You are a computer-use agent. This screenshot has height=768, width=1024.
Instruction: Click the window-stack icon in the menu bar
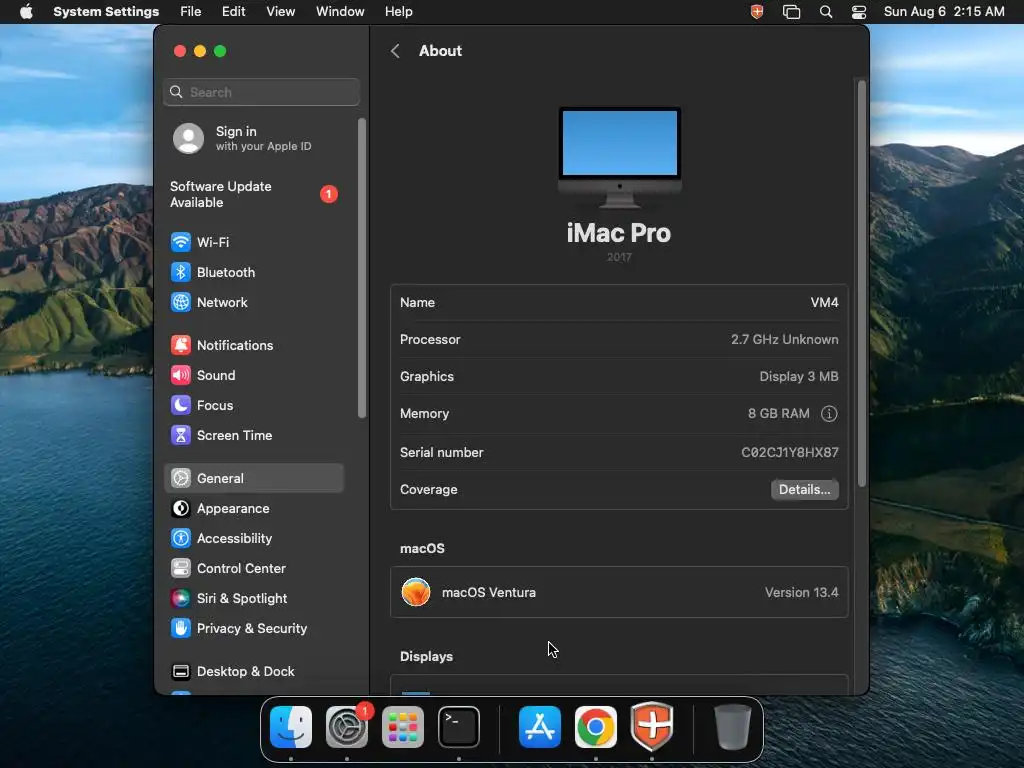792,12
